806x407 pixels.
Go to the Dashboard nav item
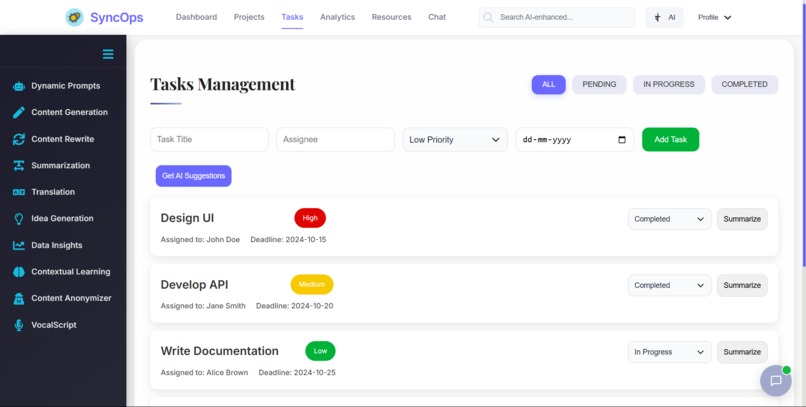(x=196, y=17)
